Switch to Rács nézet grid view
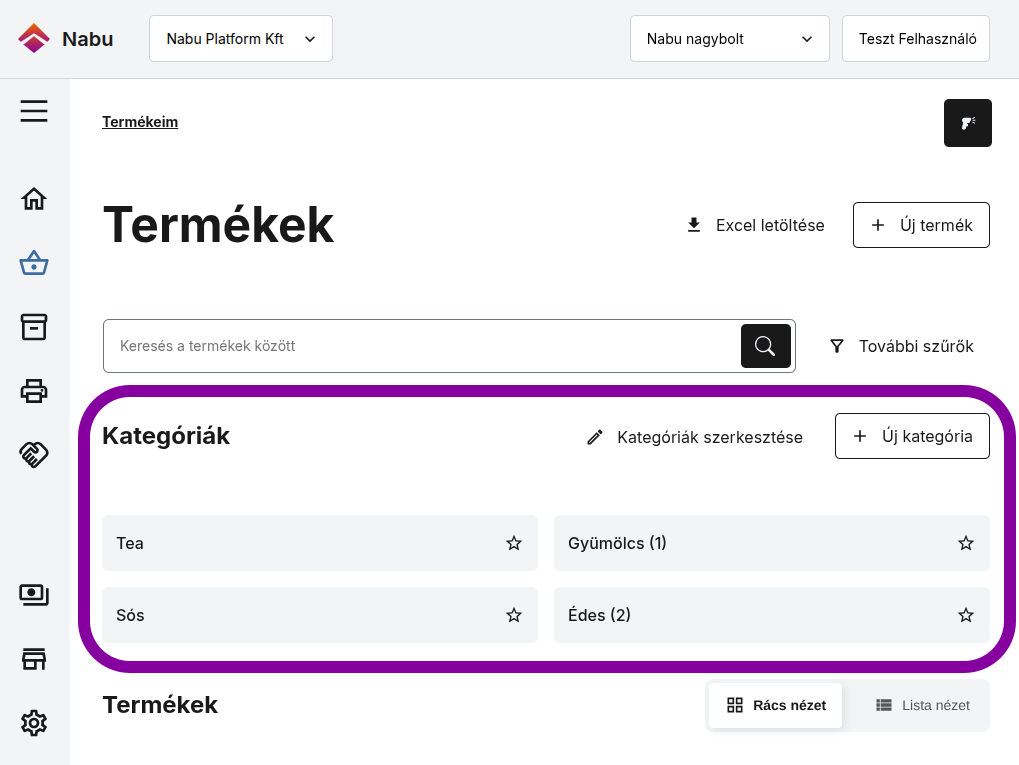Viewport: 1019px width, 765px height. click(775, 705)
